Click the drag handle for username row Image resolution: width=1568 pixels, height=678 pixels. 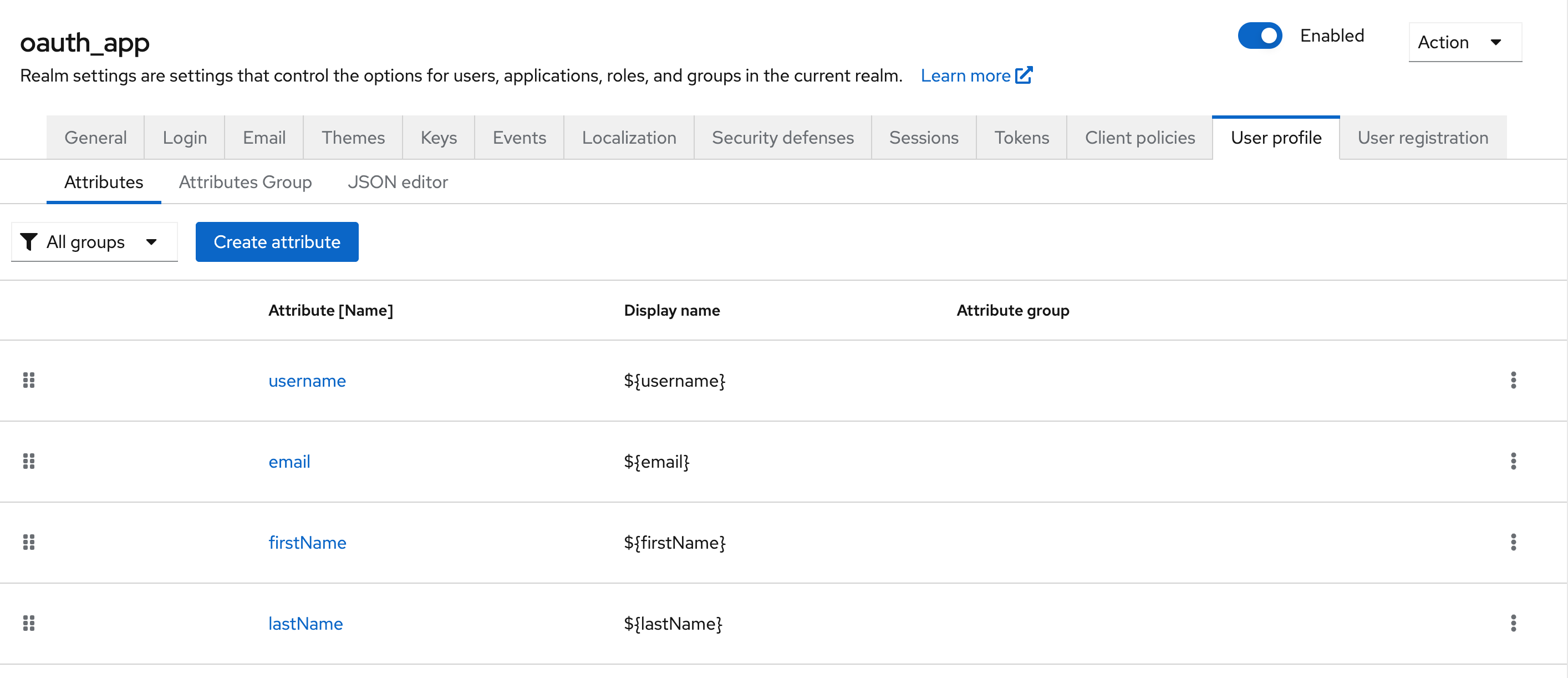click(x=29, y=380)
